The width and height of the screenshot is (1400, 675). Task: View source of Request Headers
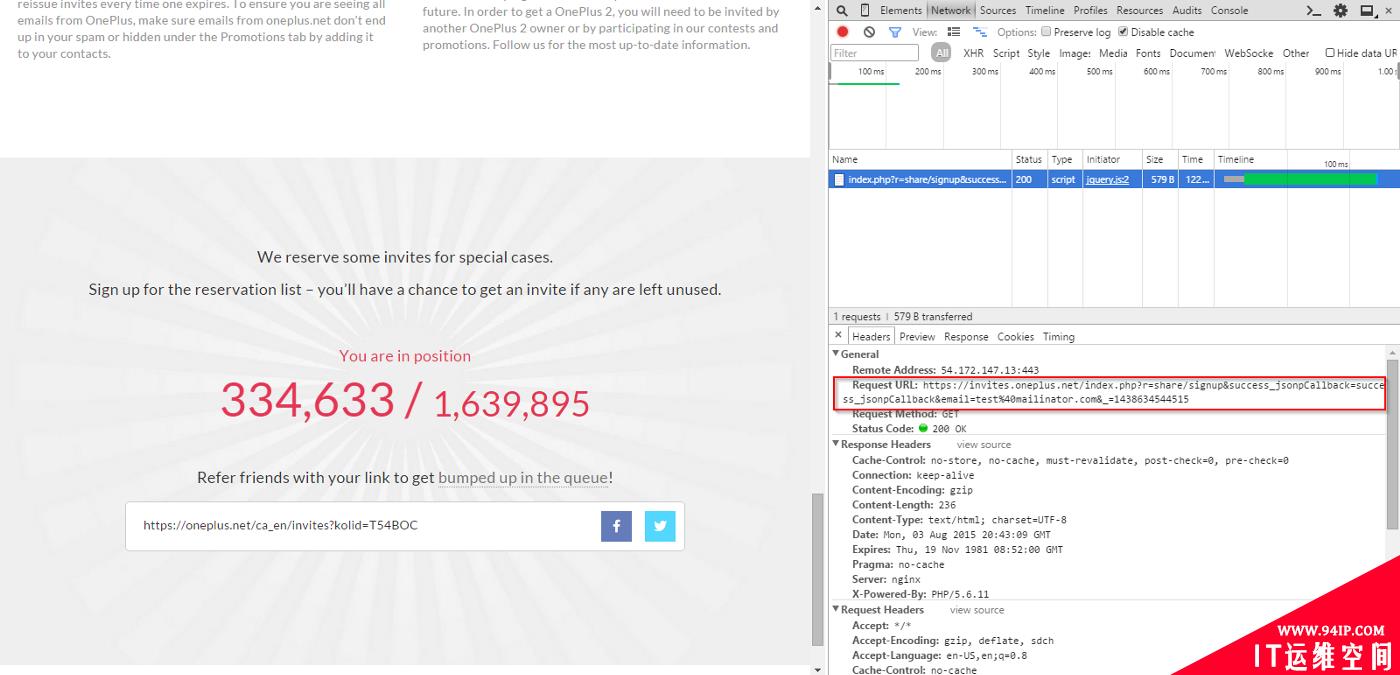click(977, 610)
